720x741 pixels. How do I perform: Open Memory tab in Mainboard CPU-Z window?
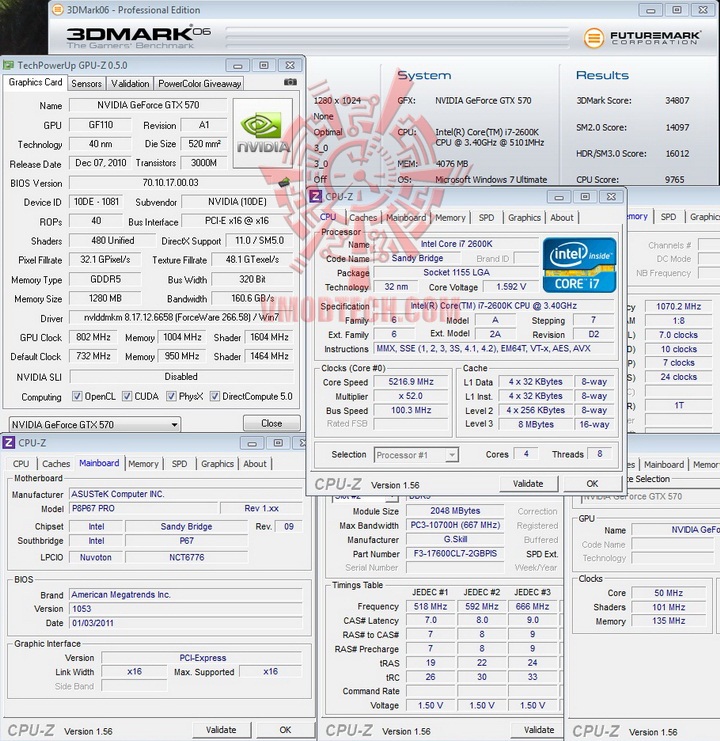[x=143, y=464]
